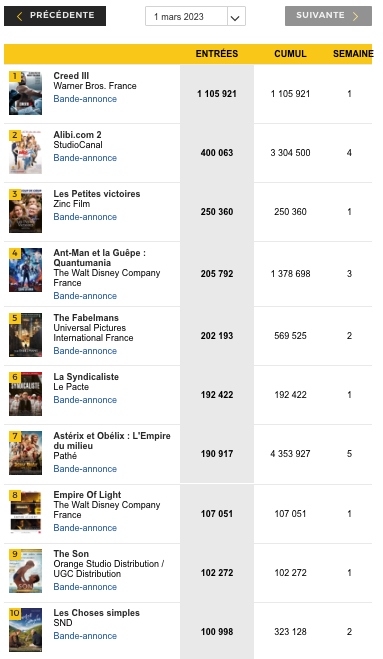This screenshot has width=383, height=659.
Task: Select the CUMUL column header
Action: tap(291, 54)
